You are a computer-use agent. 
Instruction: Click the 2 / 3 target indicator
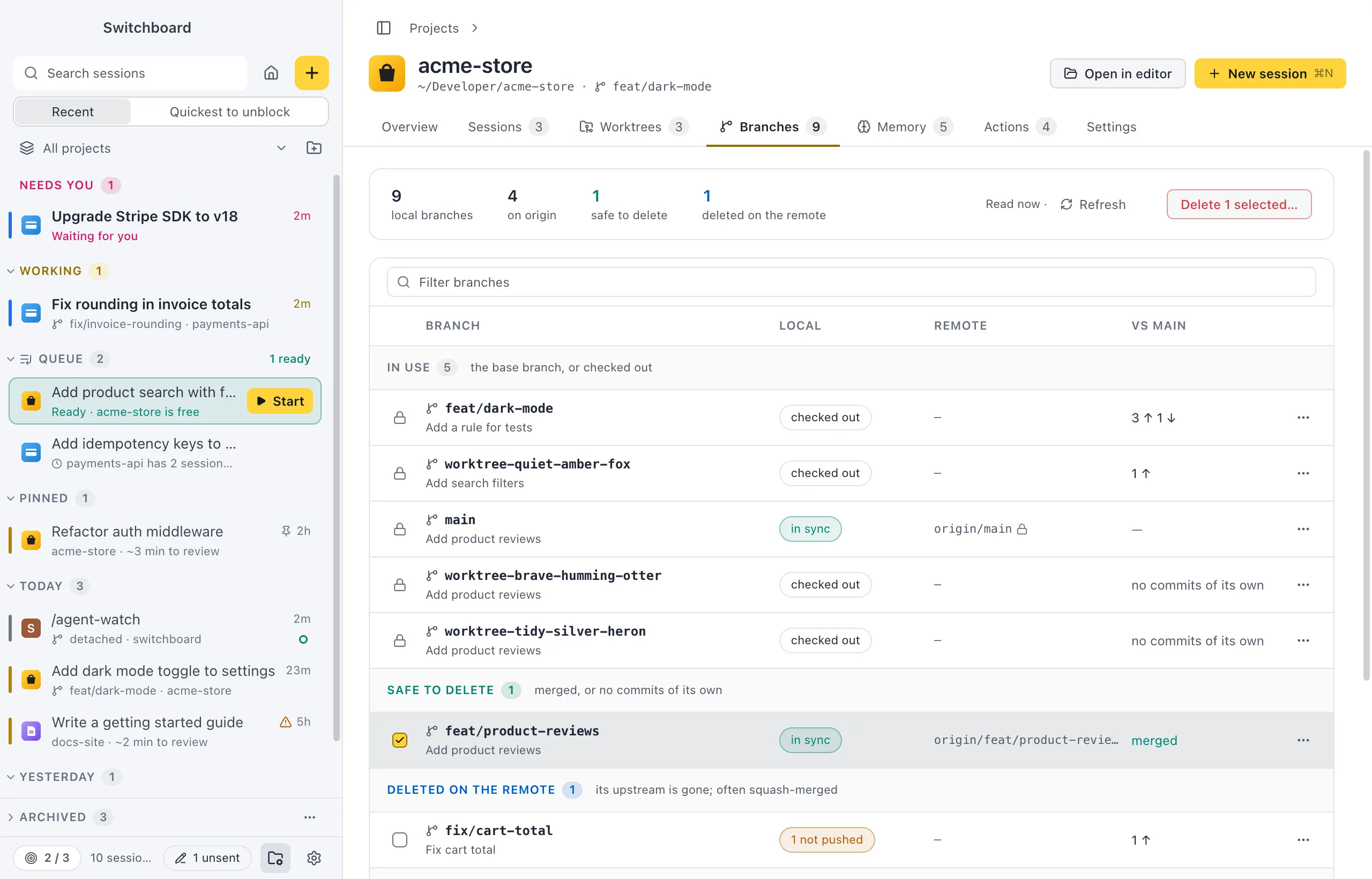[47, 858]
